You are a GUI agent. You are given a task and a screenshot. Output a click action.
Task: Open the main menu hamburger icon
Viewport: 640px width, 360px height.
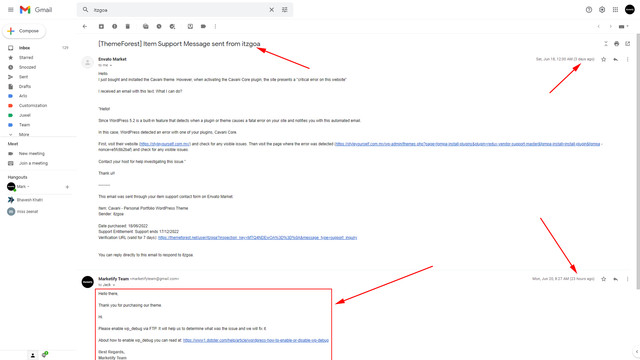point(11,10)
